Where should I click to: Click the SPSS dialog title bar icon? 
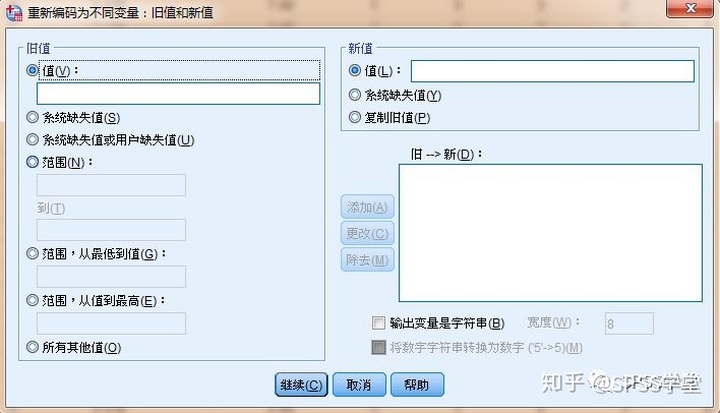coord(14,12)
